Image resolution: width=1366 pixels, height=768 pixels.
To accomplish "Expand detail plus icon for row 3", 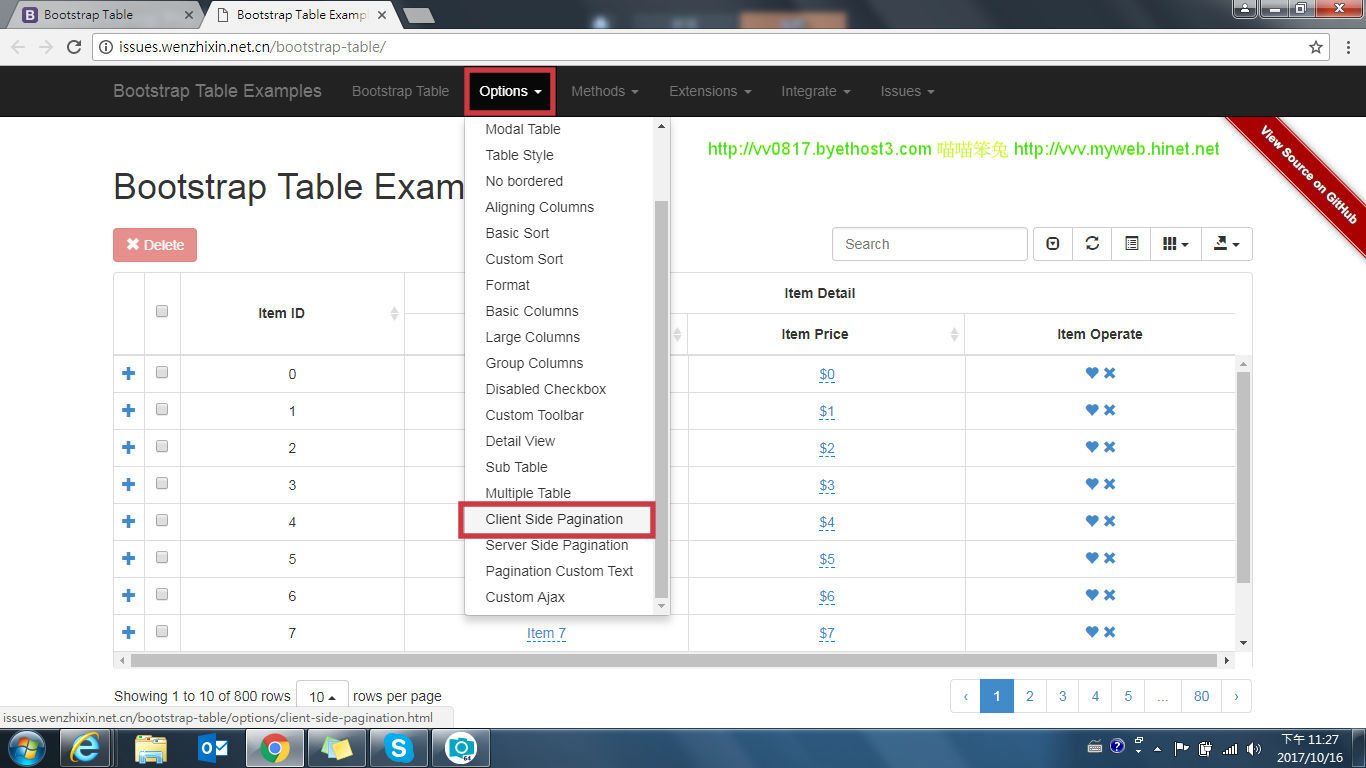I will point(128,485).
